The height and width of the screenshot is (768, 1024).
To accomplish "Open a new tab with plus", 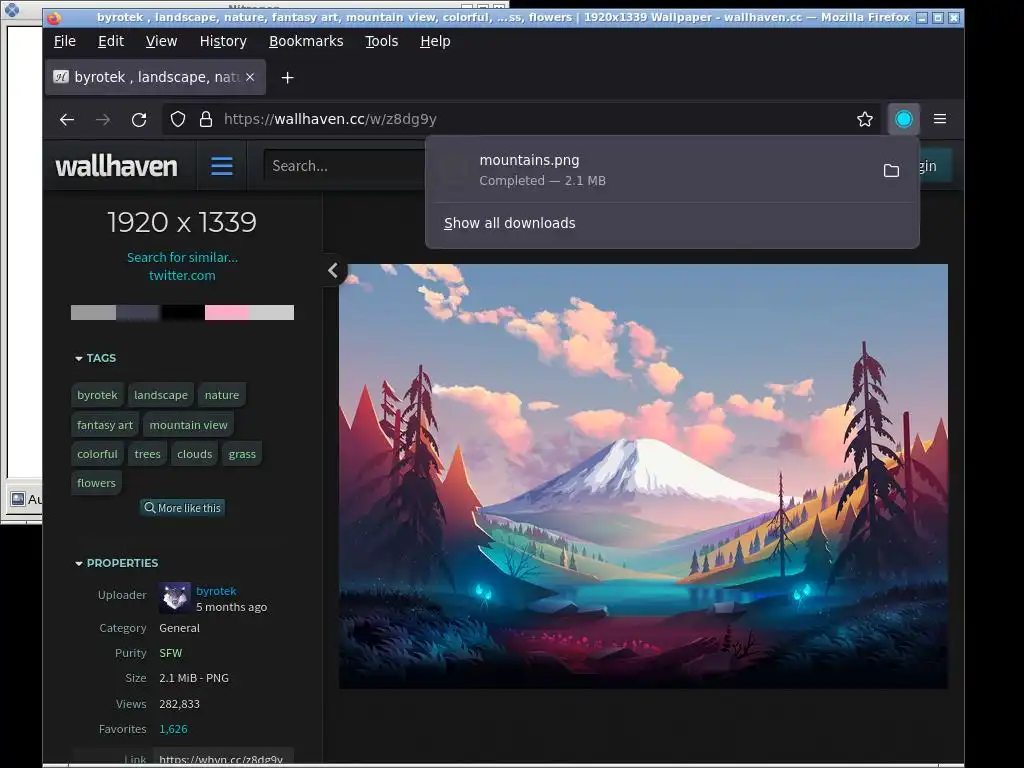I will click(x=287, y=78).
